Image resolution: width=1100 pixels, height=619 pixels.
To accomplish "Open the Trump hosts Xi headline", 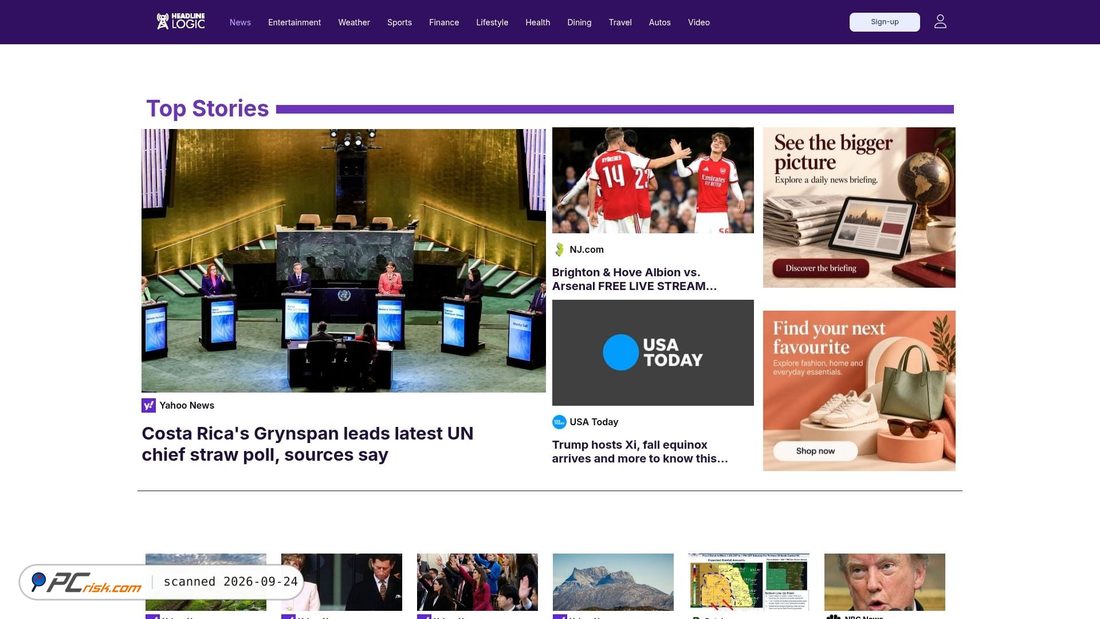I will click(x=640, y=451).
